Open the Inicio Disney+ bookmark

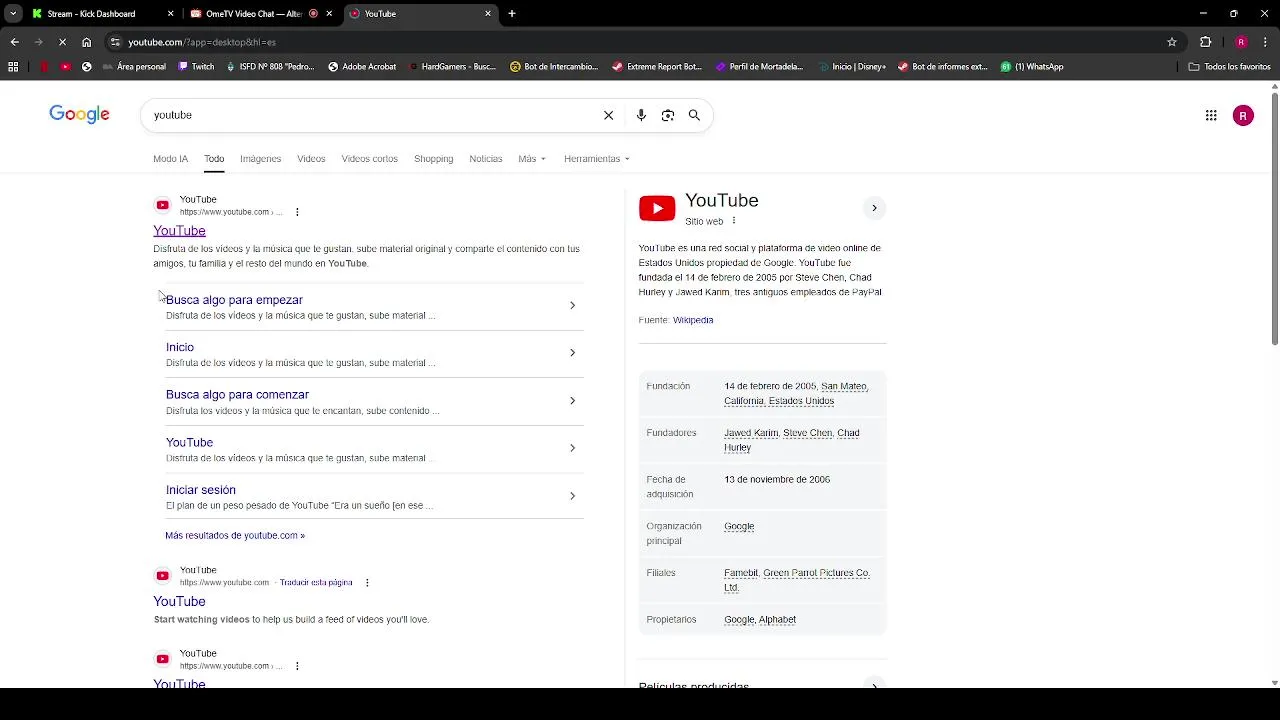[x=851, y=67]
